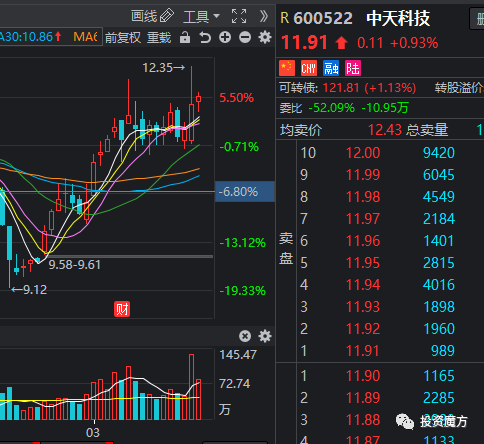Click the 12.35 high price annotation
484x444 pixels.
click(164, 68)
